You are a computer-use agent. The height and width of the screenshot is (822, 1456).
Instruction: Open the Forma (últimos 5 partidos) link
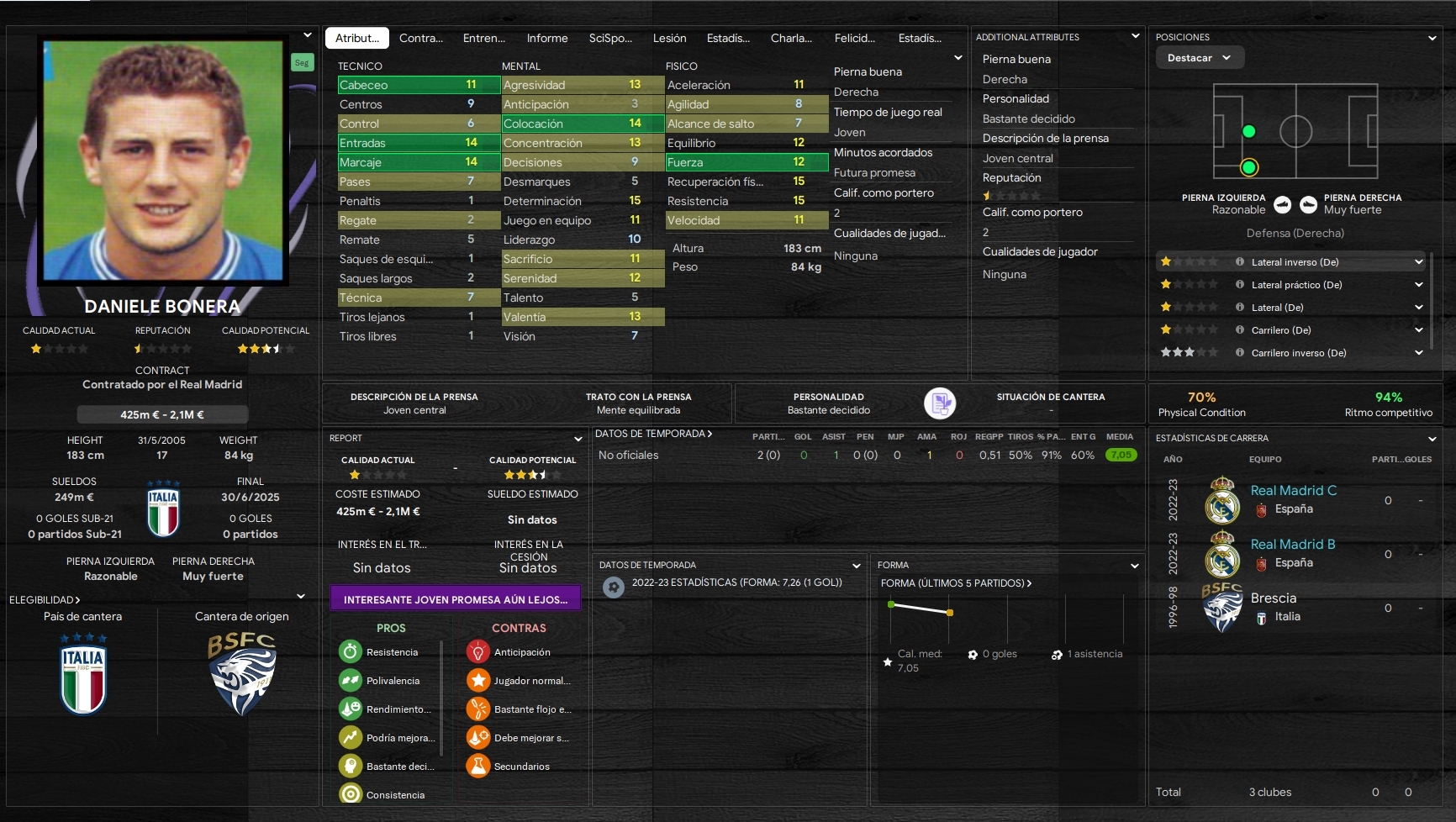pyautogui.click(x=956, y=583)
